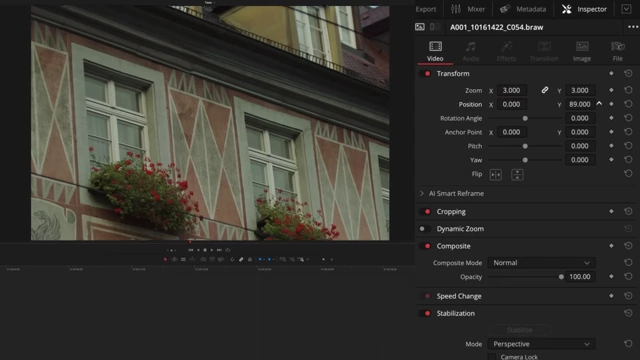Disable the Stabilization toggle

pos(425,313)
